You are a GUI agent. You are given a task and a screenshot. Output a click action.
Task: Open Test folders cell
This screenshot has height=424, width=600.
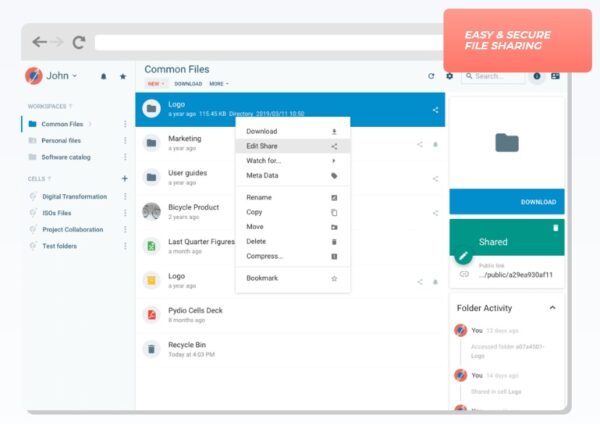[59, 246]
